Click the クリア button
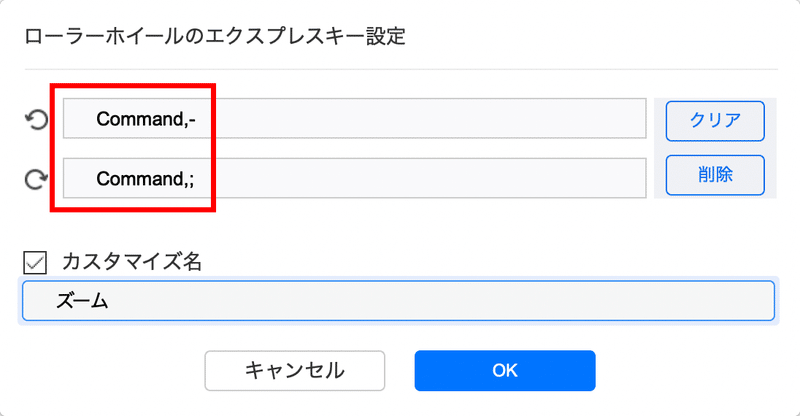Screen dimensions: 800x416 715,121
